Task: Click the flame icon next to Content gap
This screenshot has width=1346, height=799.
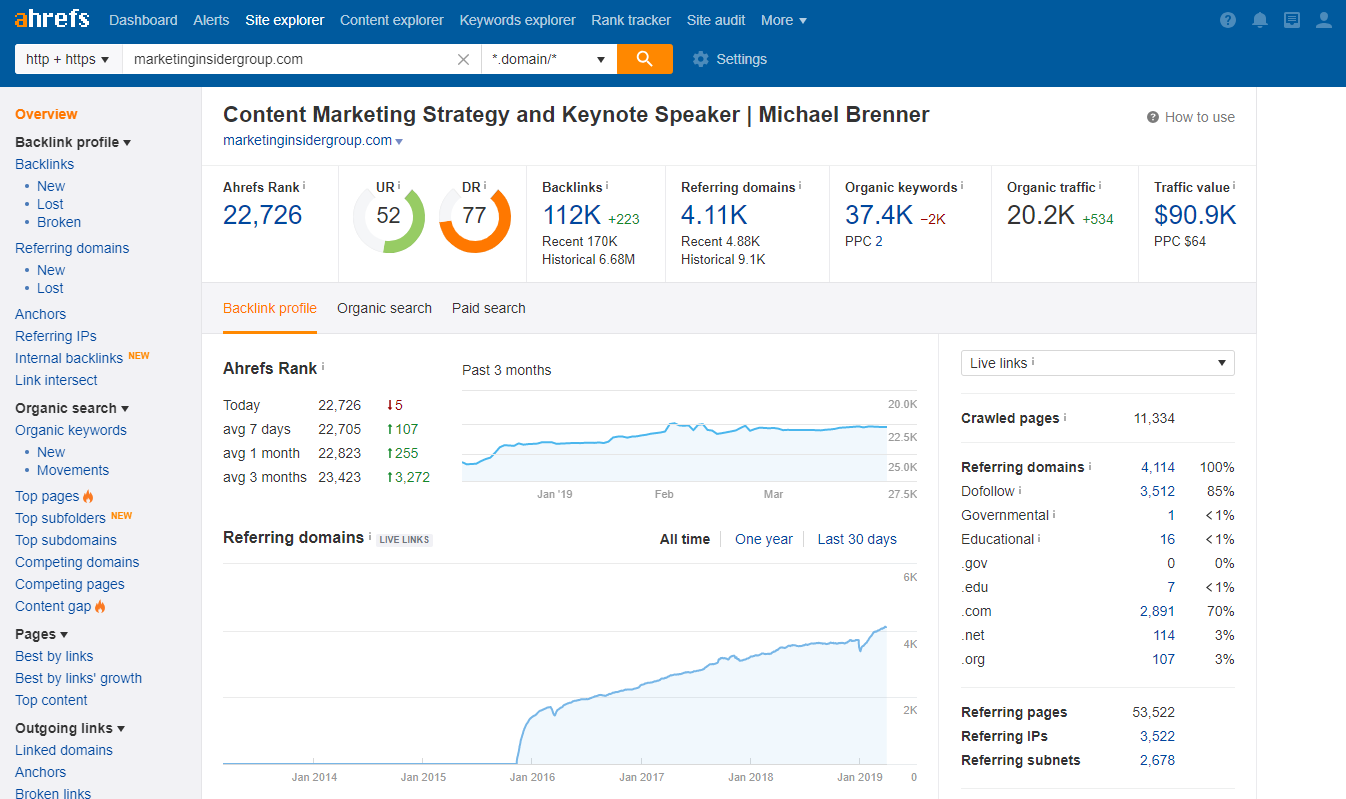Action: (x=100, y=606)
